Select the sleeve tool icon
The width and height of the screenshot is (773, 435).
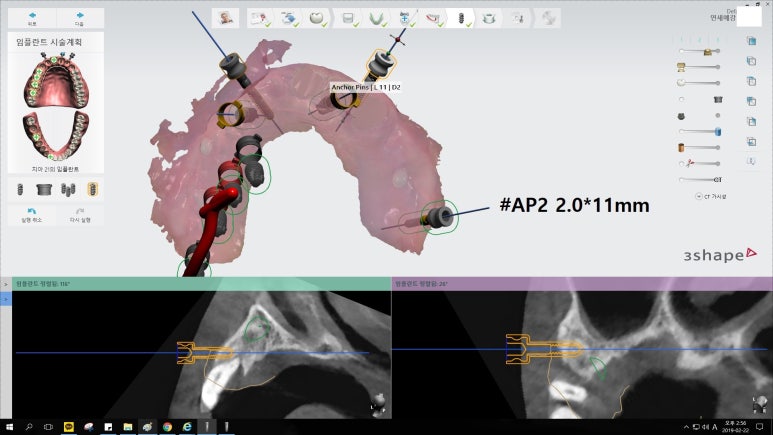[43, 189]
